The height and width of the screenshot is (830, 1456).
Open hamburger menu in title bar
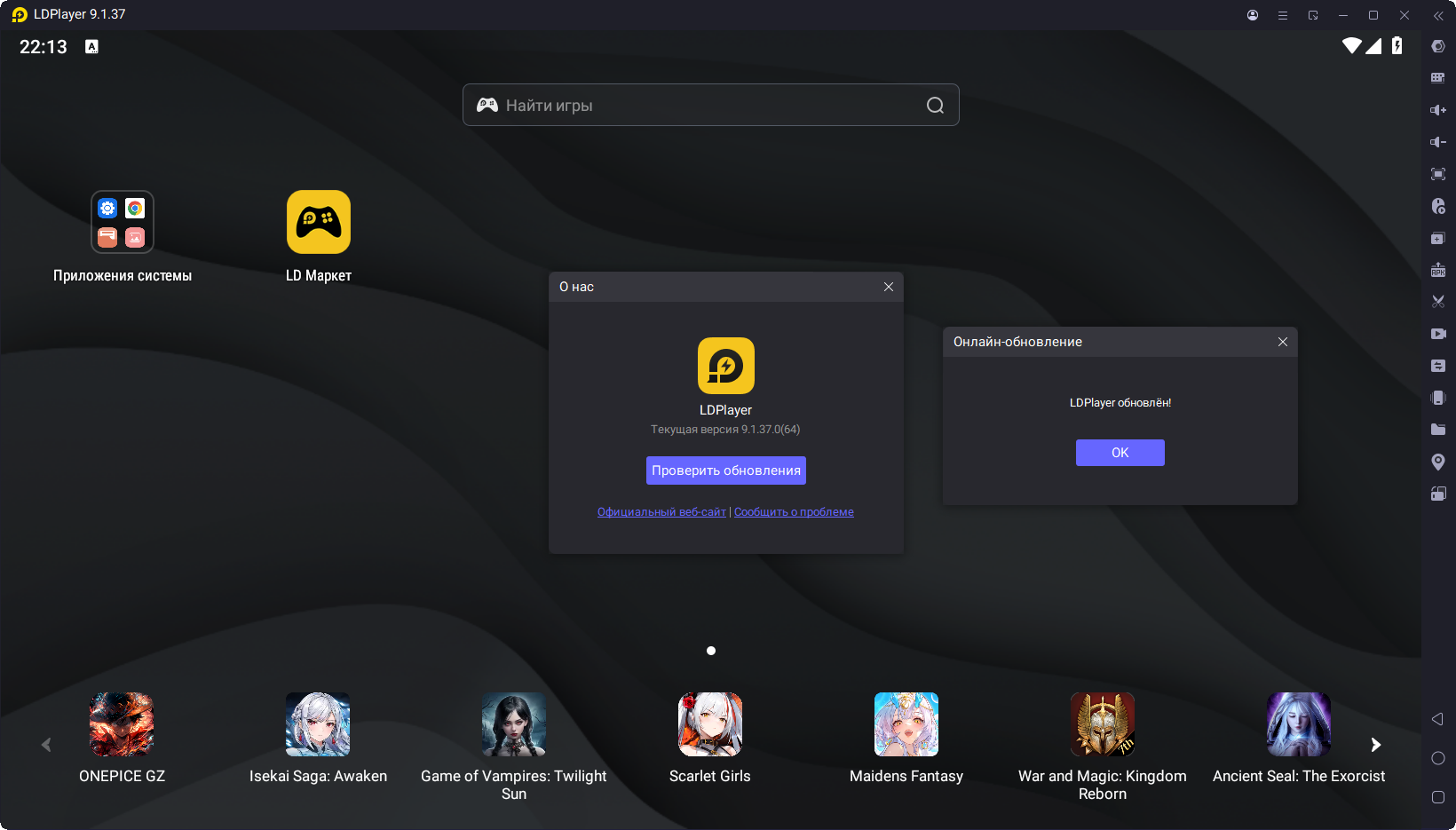click(x=1283, y=15)
